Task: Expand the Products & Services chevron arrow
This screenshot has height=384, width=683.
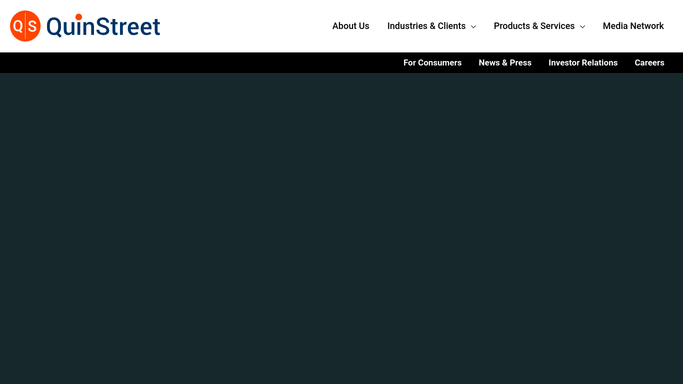Action: 582,27
